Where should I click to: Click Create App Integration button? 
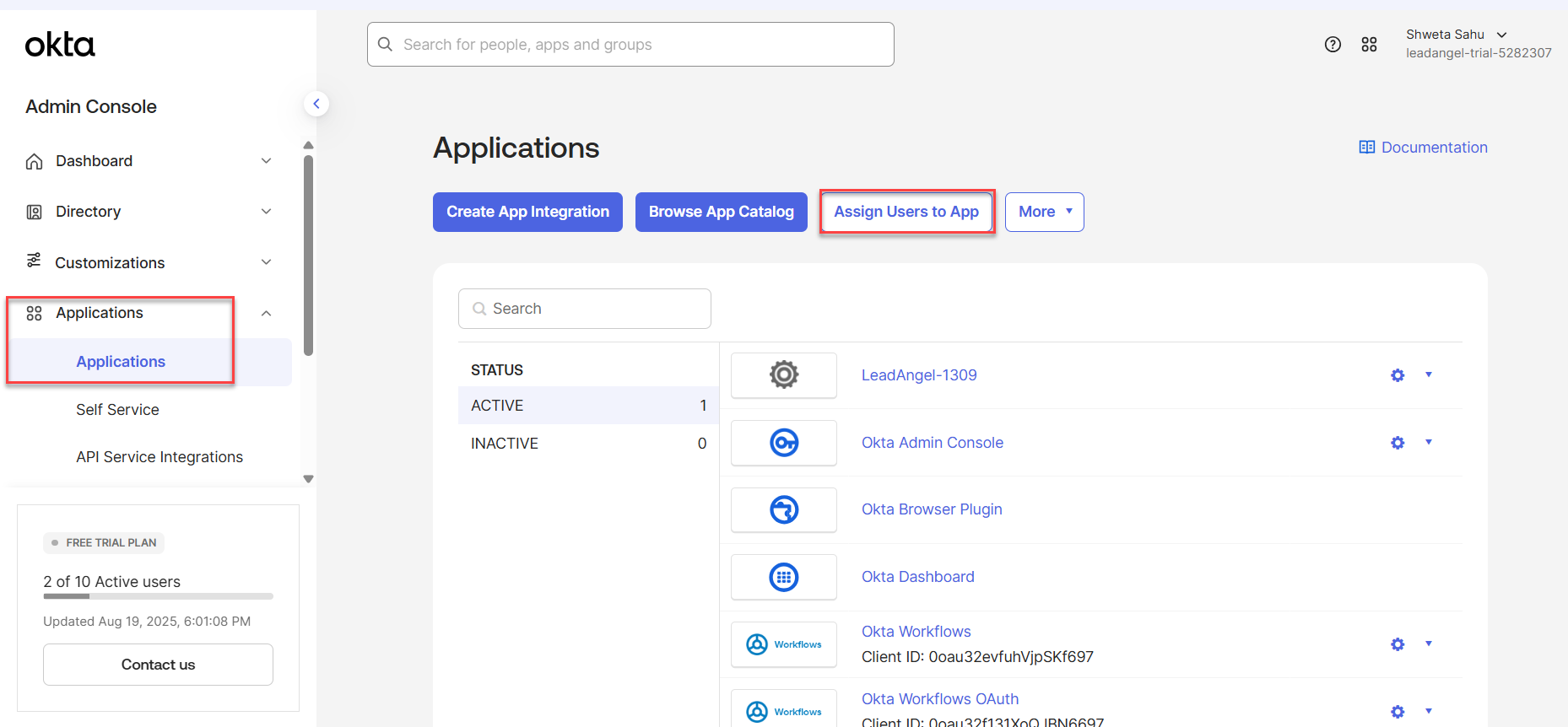tap(527, 212)
